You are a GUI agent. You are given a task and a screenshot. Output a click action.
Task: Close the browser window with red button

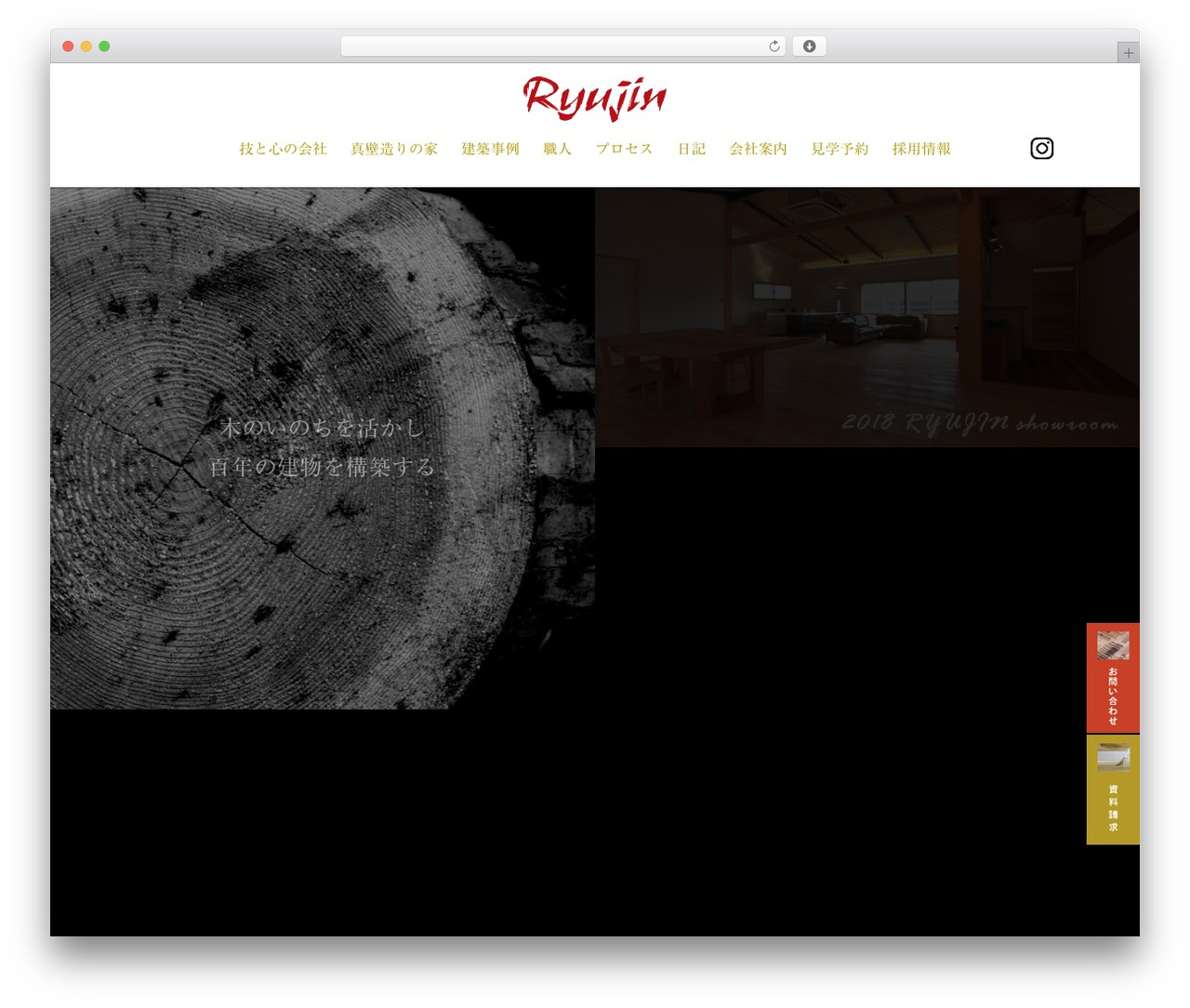(68, 46)
